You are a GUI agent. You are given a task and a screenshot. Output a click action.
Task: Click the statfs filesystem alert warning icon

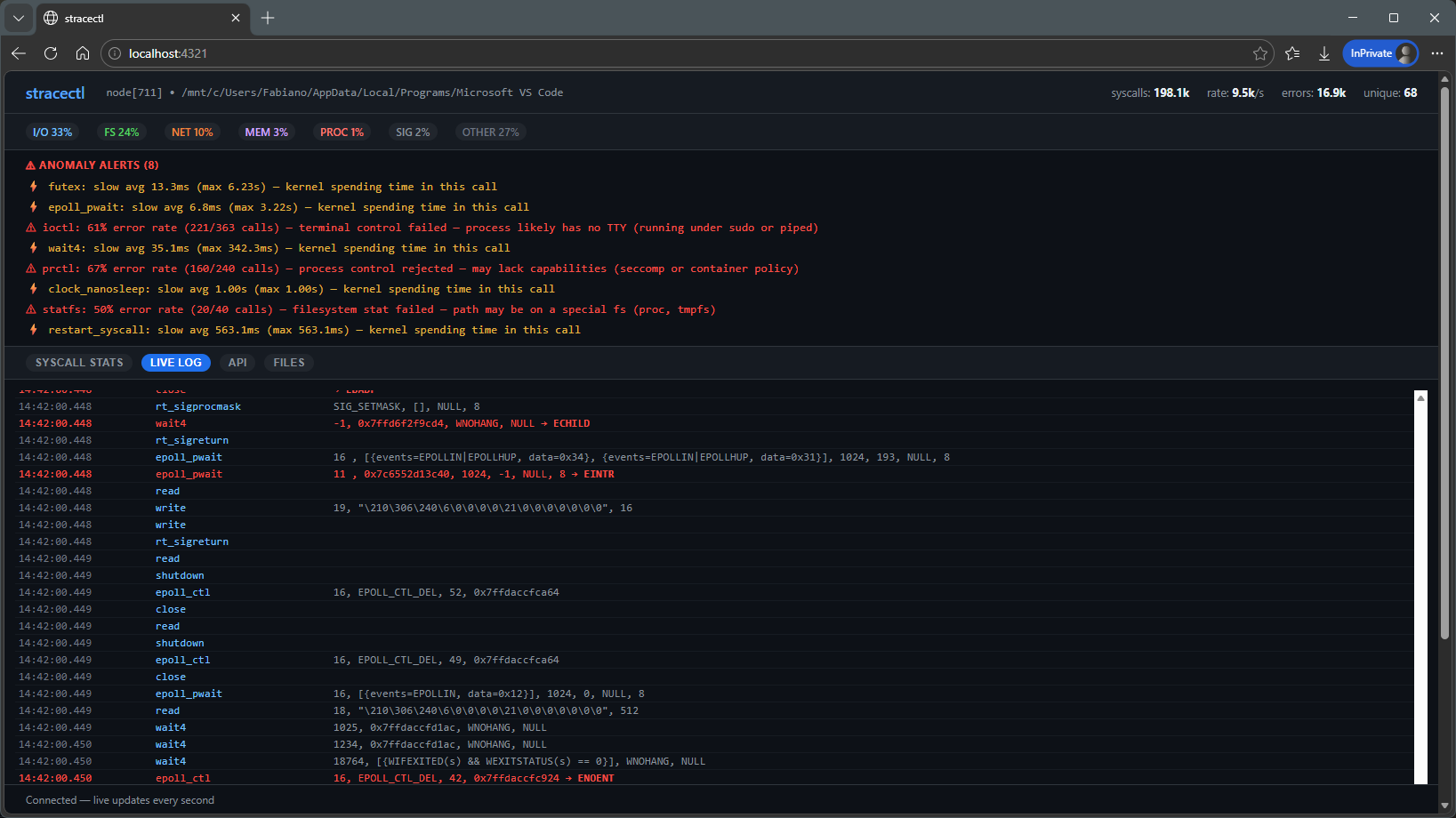(32, 309)
